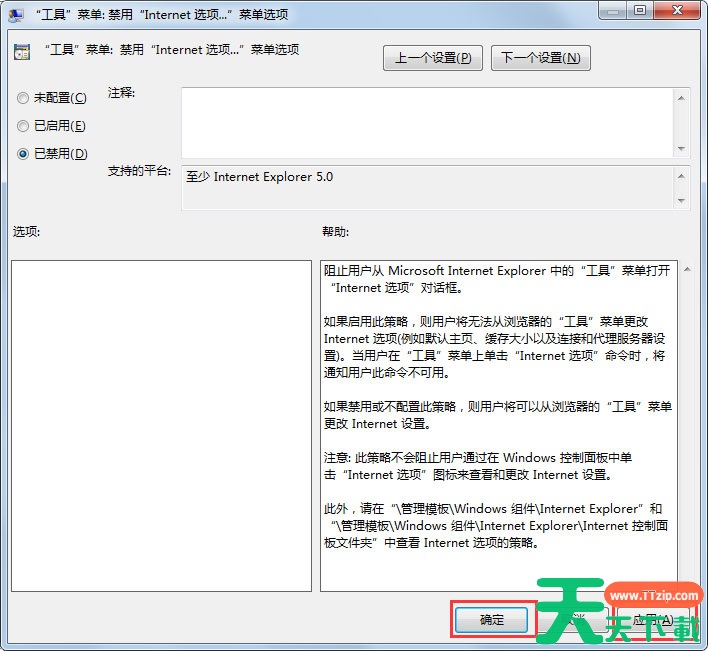
Task: Click help paragraph starting 此外，请在
Action: click(496, 525)
